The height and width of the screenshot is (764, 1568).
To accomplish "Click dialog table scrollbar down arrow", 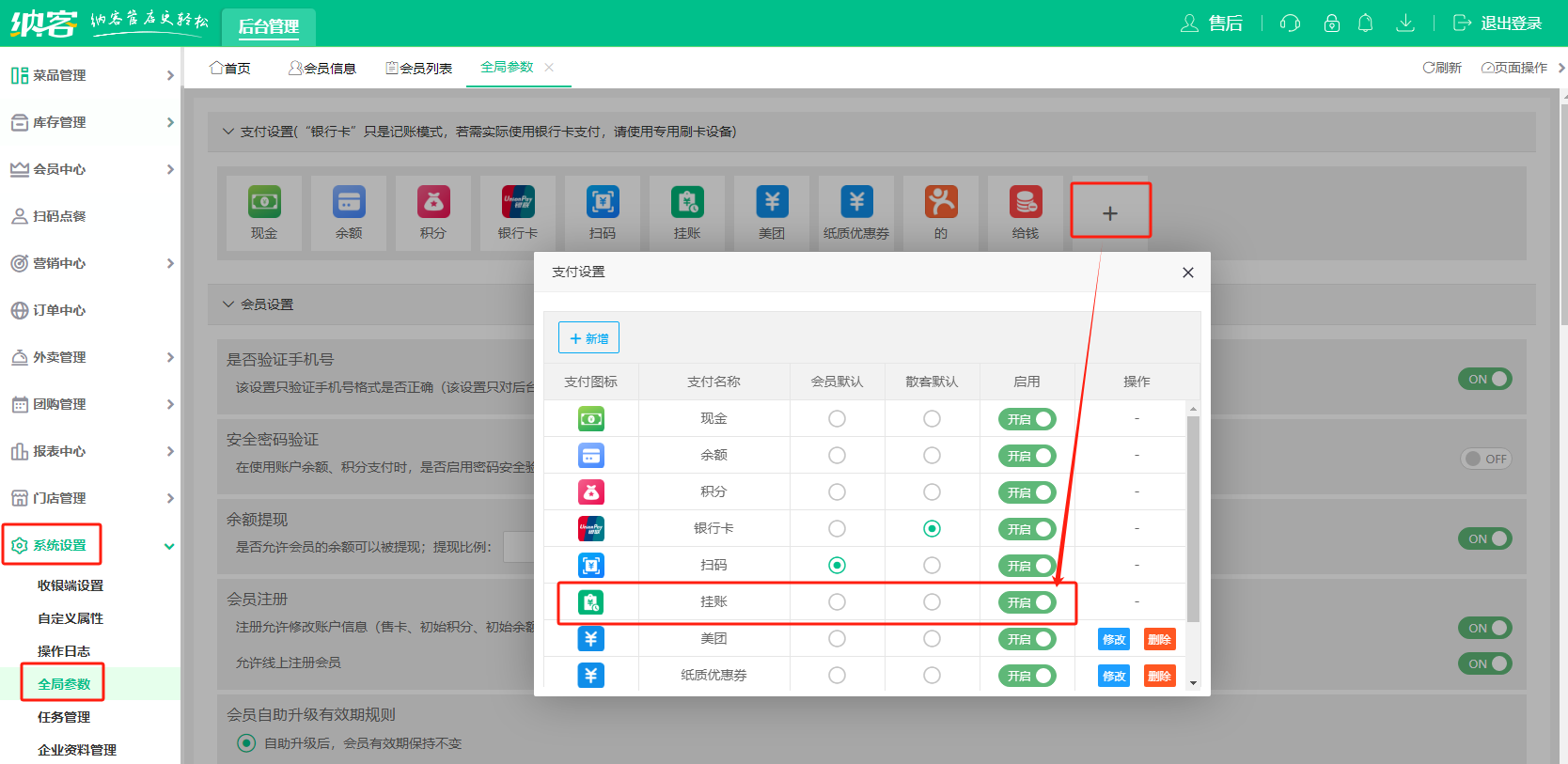I will click(1193, 683).
